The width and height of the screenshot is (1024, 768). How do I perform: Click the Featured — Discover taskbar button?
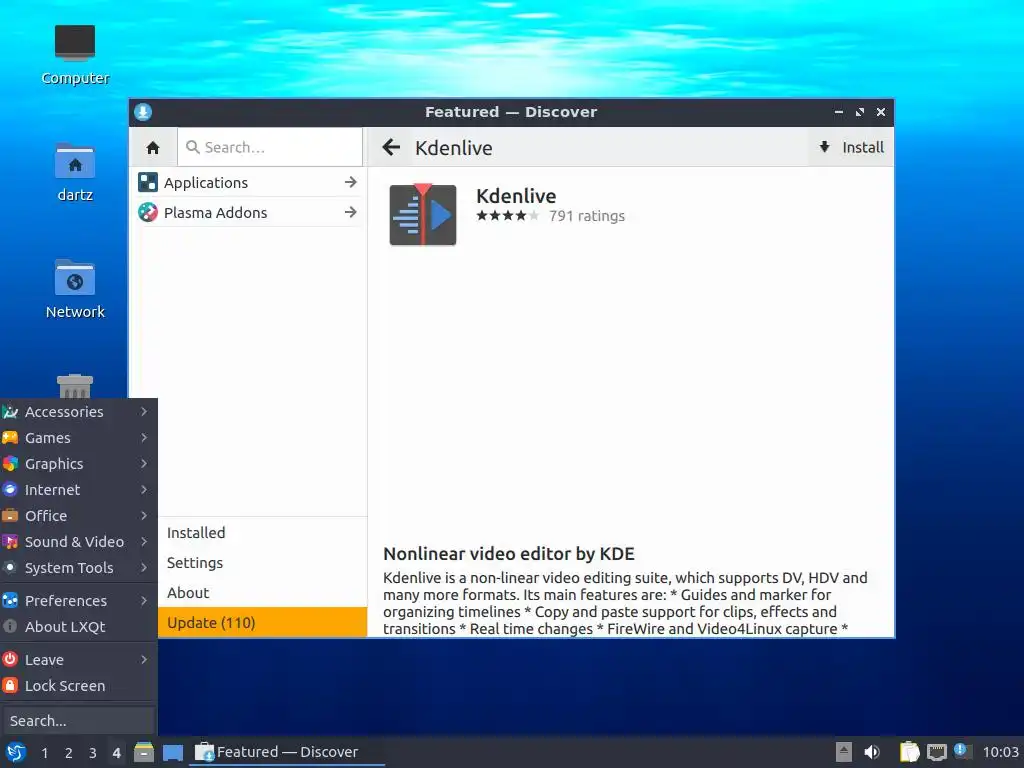point(286,752)
